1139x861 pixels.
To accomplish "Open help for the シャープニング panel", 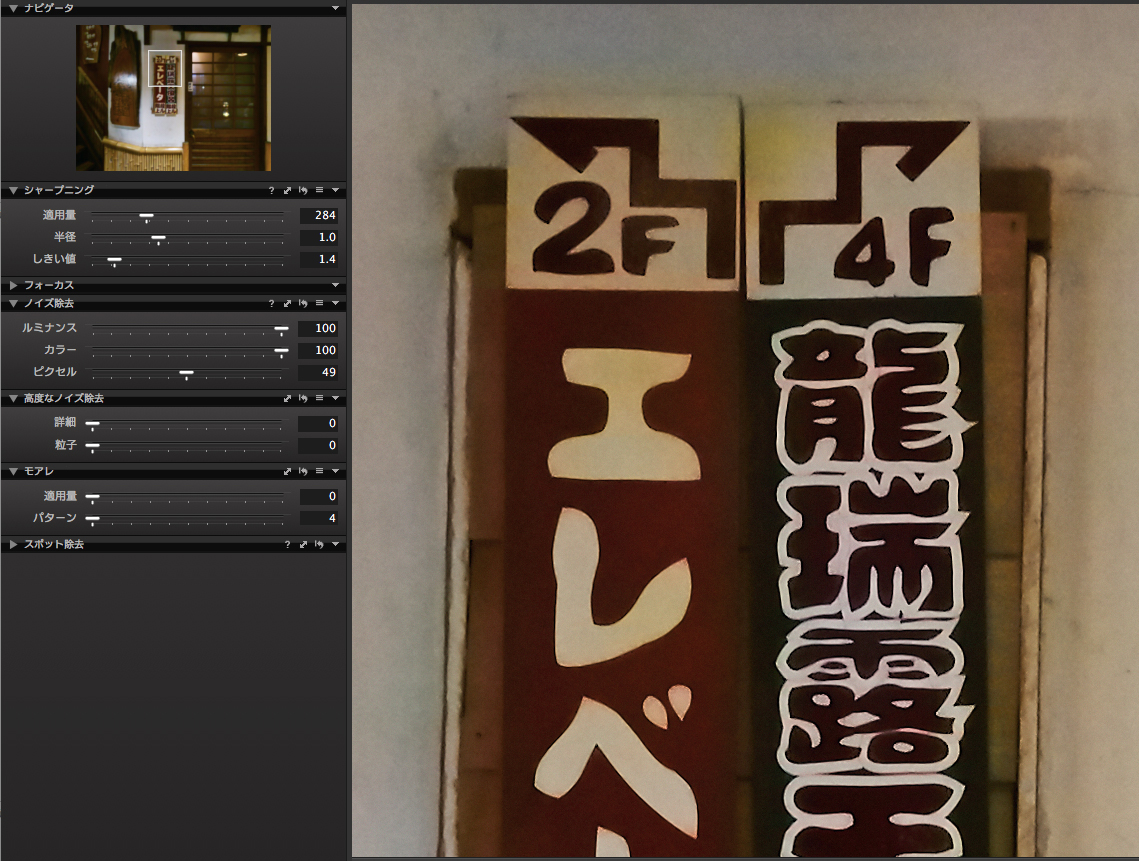I will click(x=271, y=190).
